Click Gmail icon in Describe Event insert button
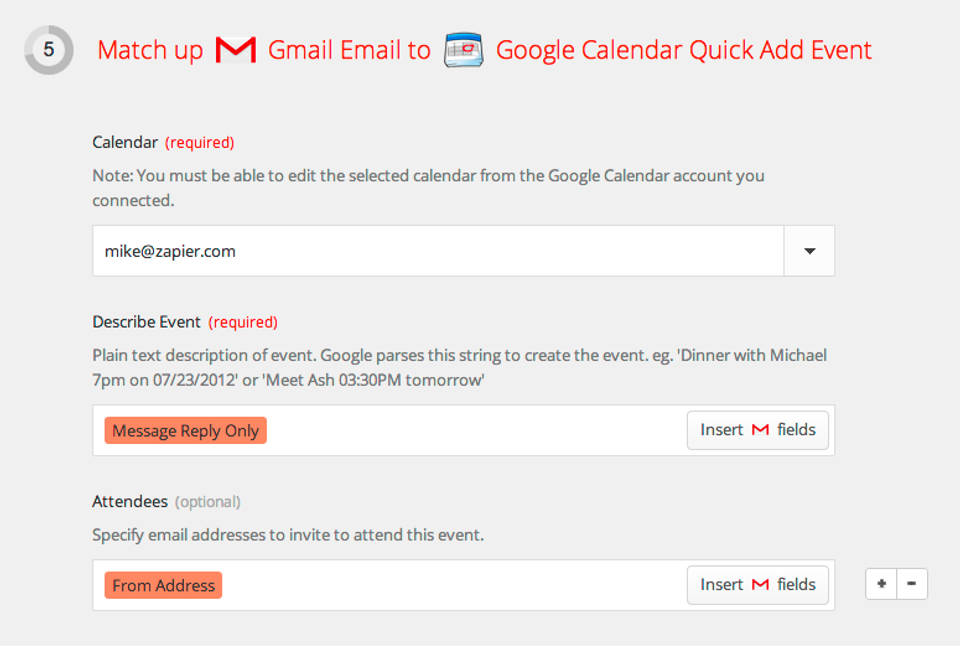 click(x=760, y=430)
